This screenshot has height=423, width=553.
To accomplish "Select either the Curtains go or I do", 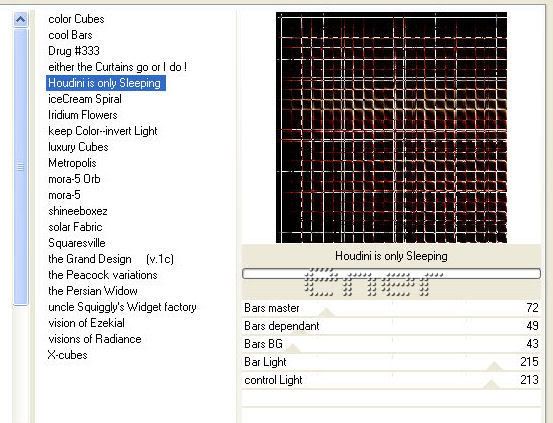I will click(117, 67).
